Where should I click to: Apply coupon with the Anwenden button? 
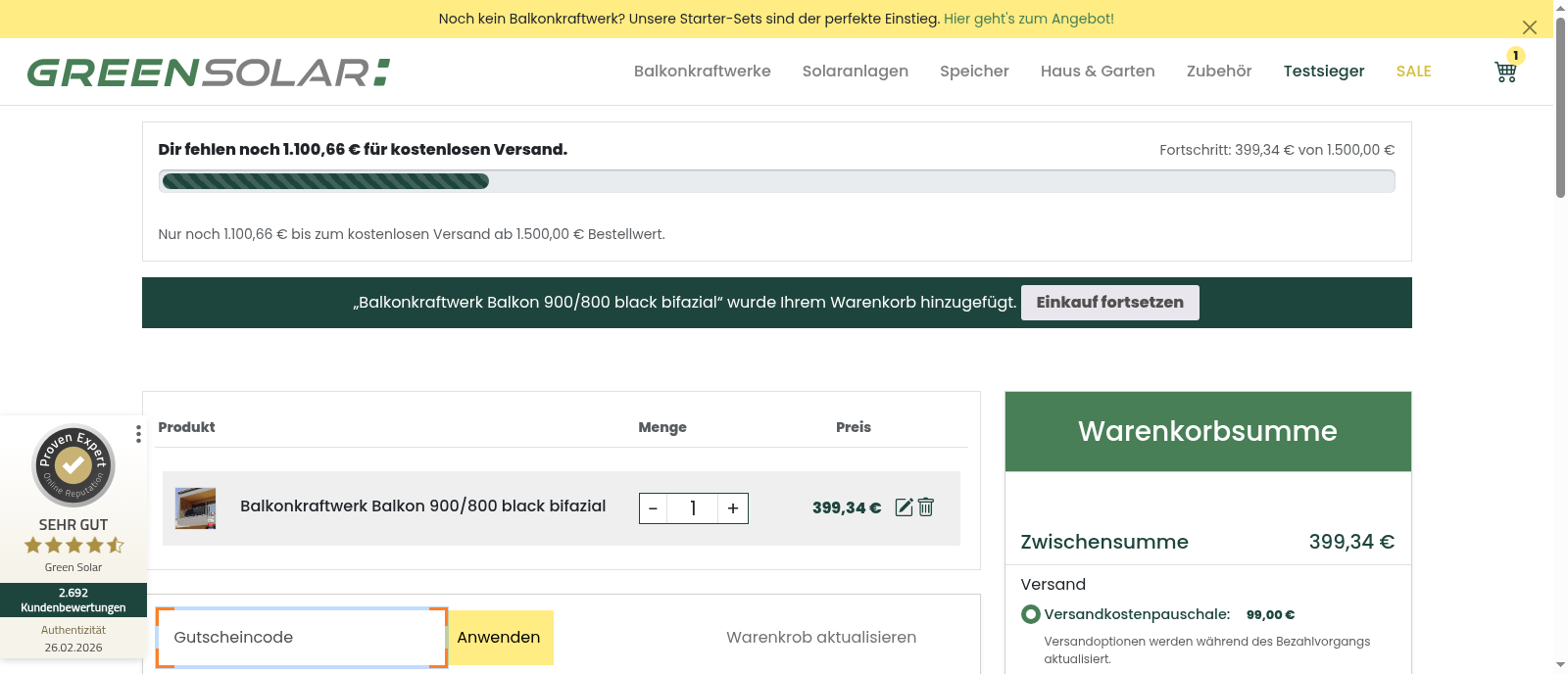pos(499,638)
